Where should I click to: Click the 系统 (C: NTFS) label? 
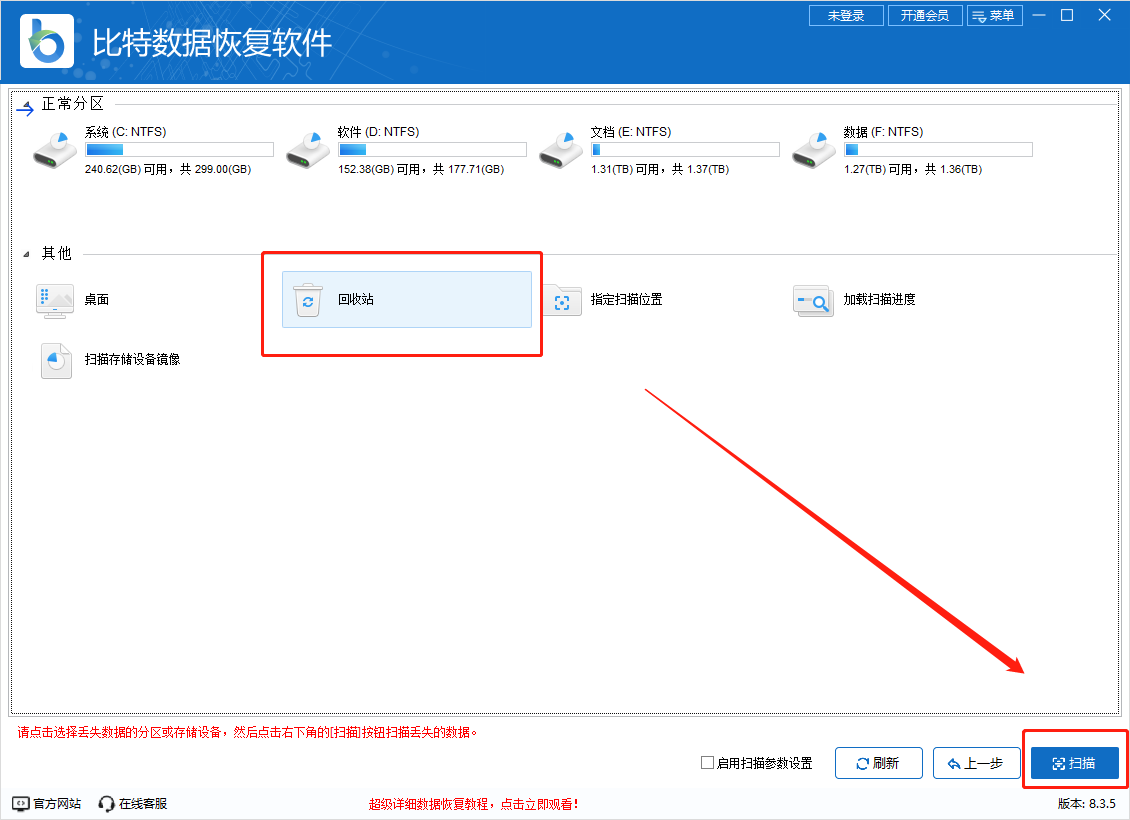tap(125, 132)
